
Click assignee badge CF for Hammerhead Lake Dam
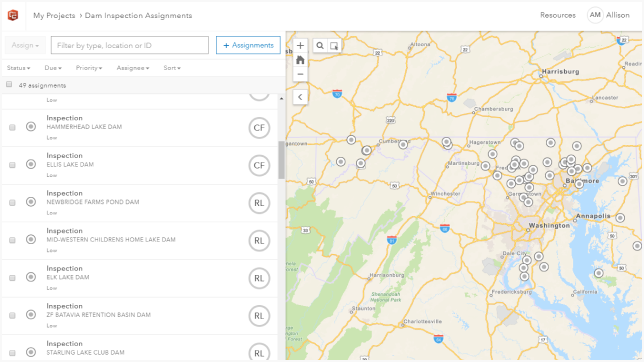259,128
